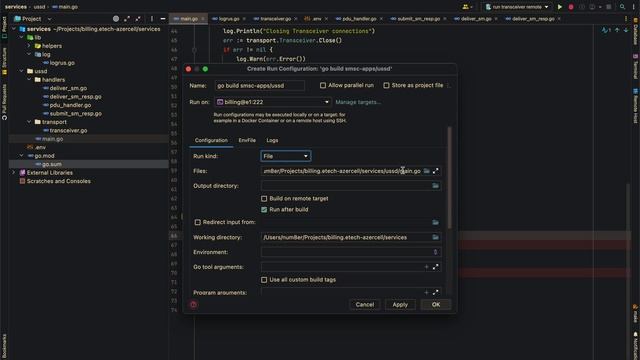Edit Environment variables icon
Image resolution: width=640 pixels, height=360 pixels.
[x=436, y=252]
